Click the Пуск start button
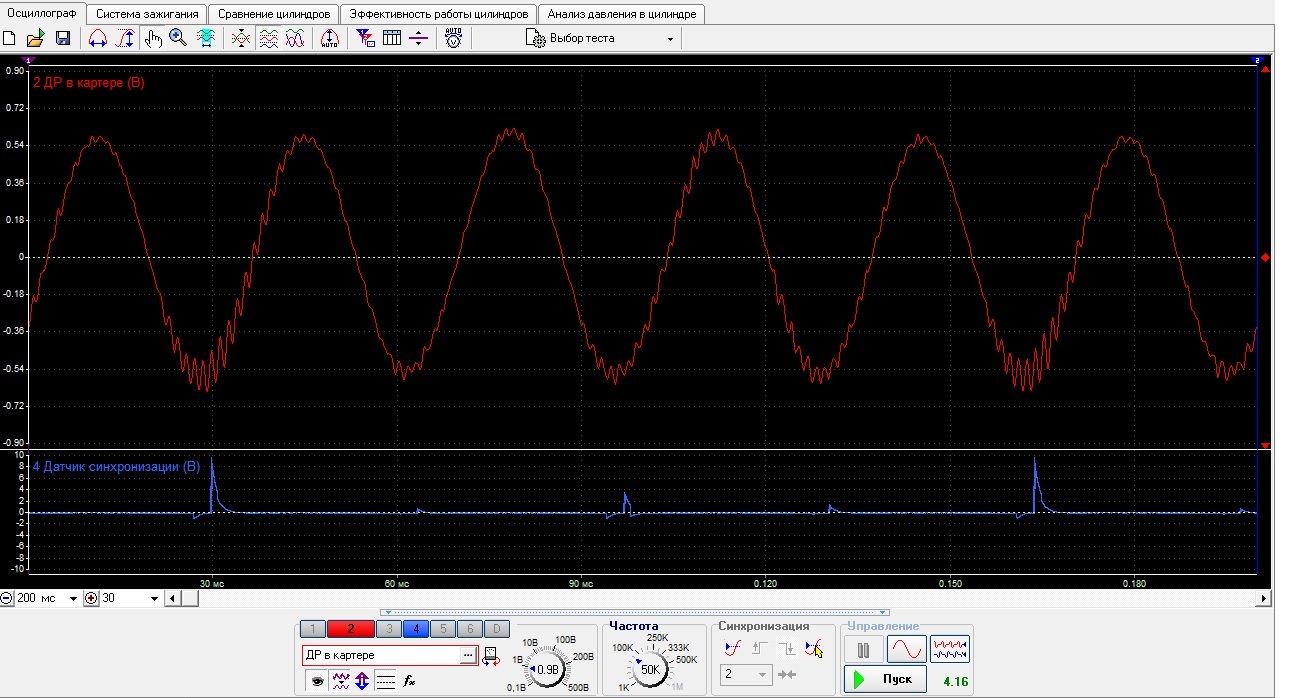 click(x=884, y=680)
